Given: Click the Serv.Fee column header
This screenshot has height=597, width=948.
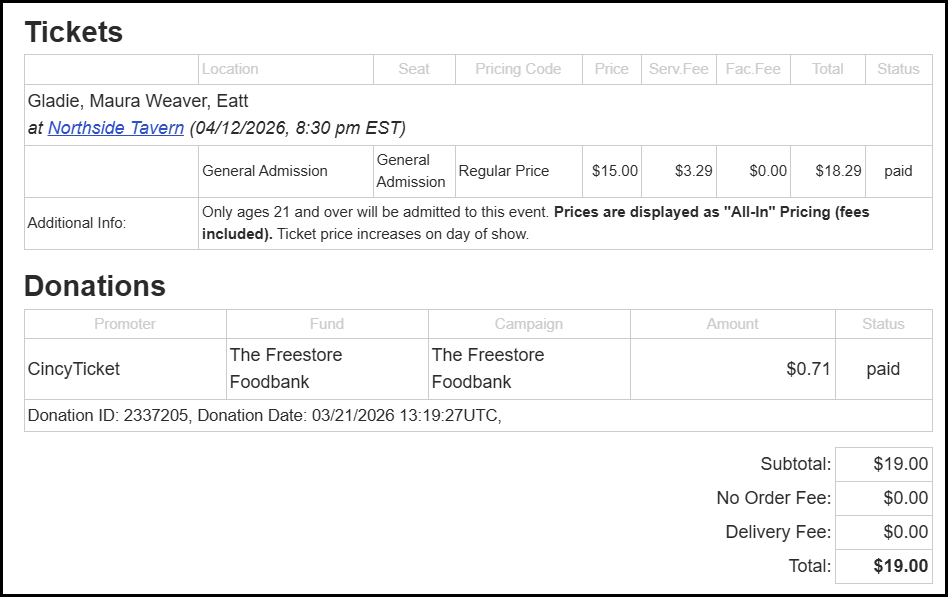Looking at the screenshot, I should click(x=678, y=69).
